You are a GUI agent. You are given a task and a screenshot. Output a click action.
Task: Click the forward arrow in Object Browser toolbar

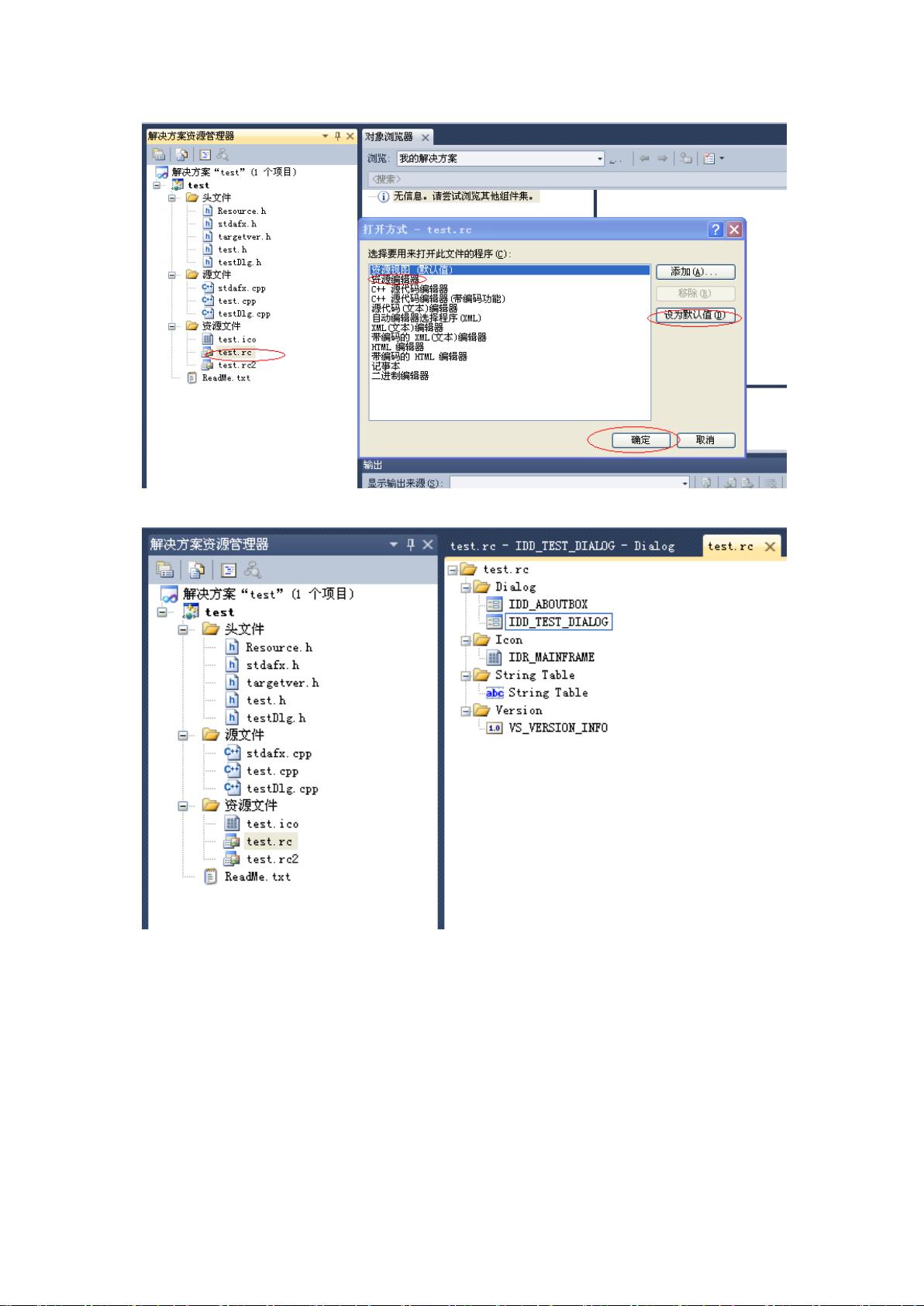(662, 158)
